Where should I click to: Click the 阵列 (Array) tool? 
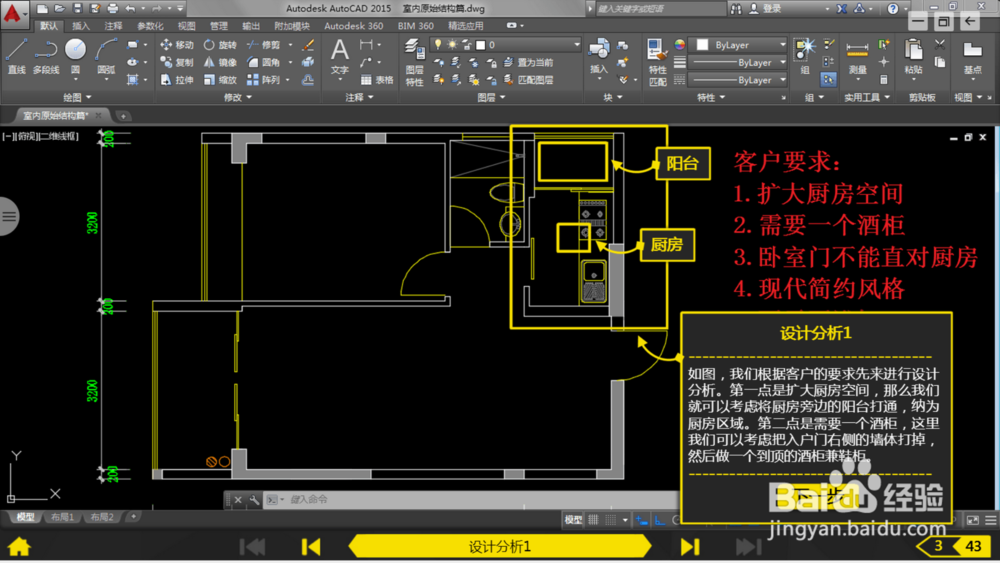(263, 80)
